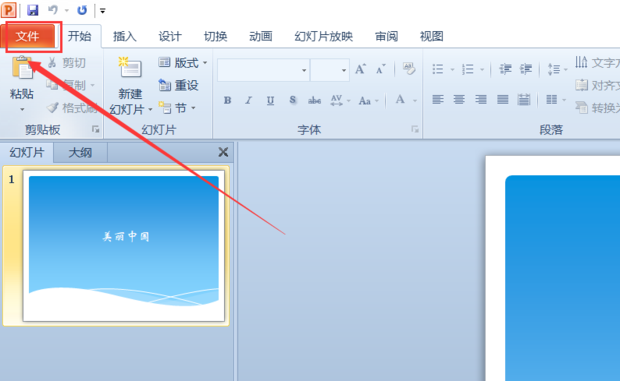Open the 切换 transitions tab
This screenshot has height=381, width=620.
pyautogui.click(x=215, y=36)
